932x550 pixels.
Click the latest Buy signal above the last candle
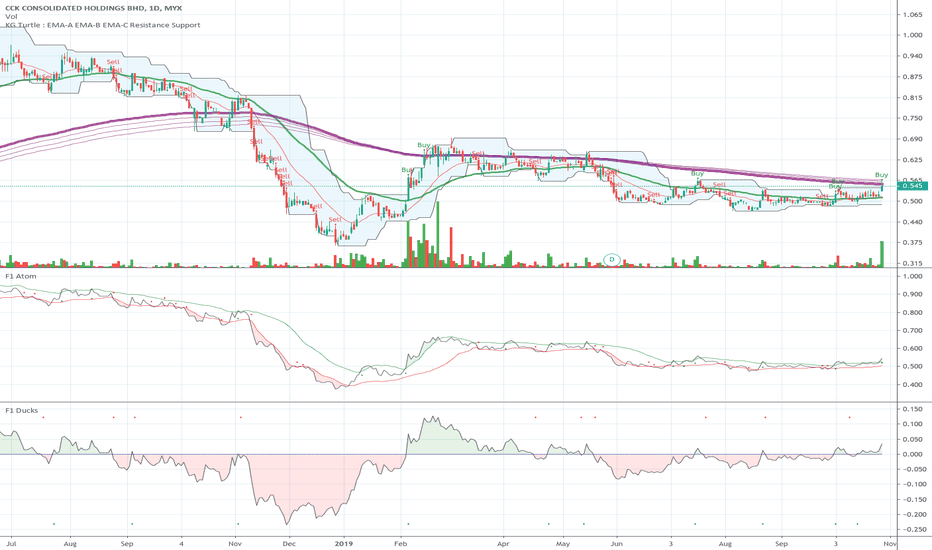tap(881, 175)
